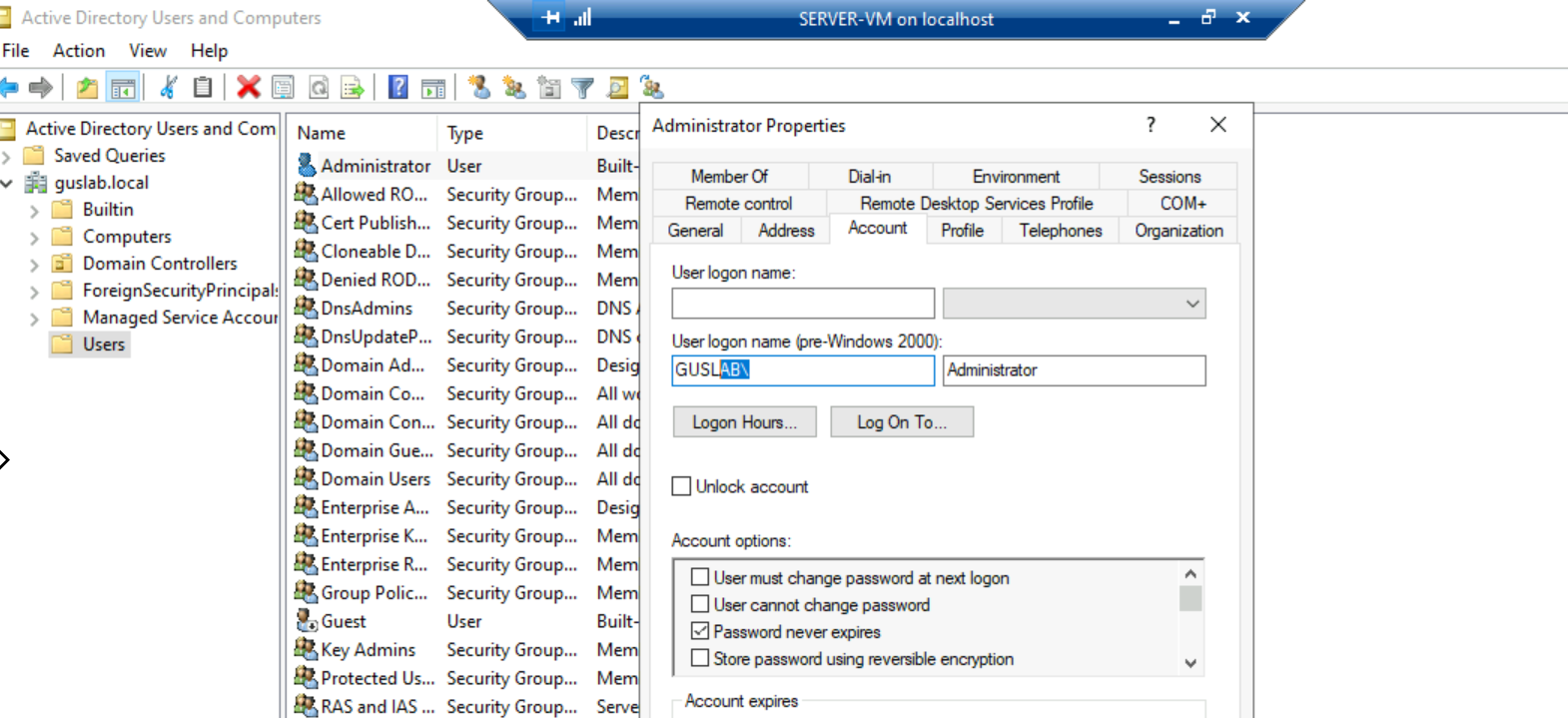Open Properties via toolbar icon
The width and height of the screenshot is (1568, 718).
click(x=284, y=88)
